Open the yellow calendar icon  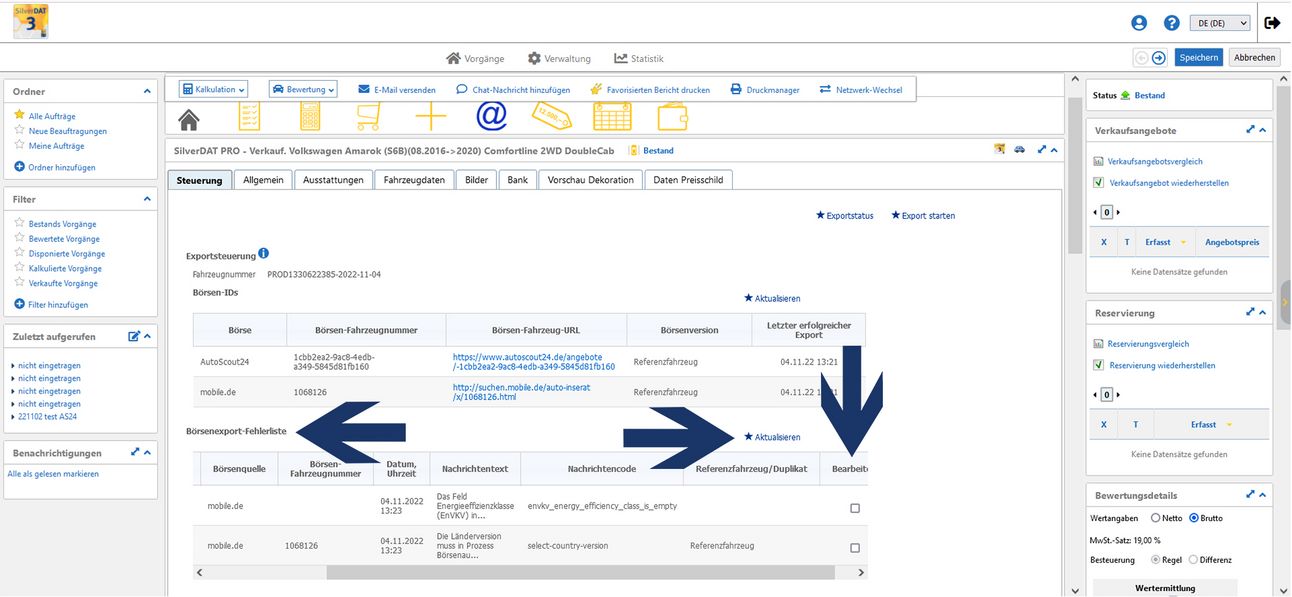612,117
